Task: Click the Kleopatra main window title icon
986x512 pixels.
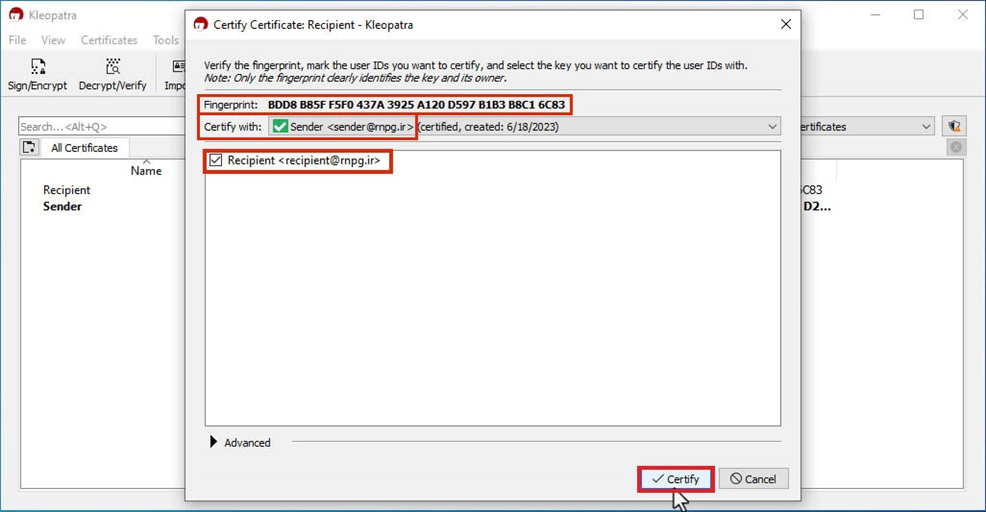Action: (16, 14)
